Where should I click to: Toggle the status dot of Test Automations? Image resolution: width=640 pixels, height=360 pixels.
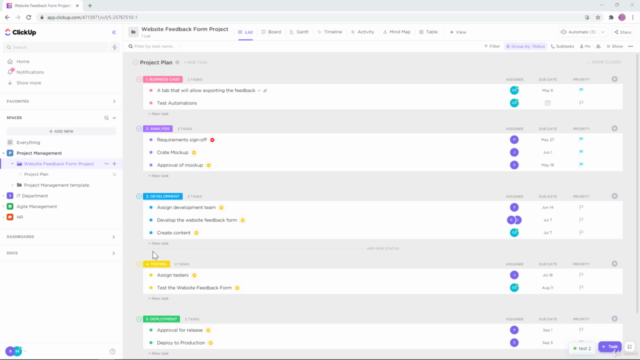(x=151, y=103)
